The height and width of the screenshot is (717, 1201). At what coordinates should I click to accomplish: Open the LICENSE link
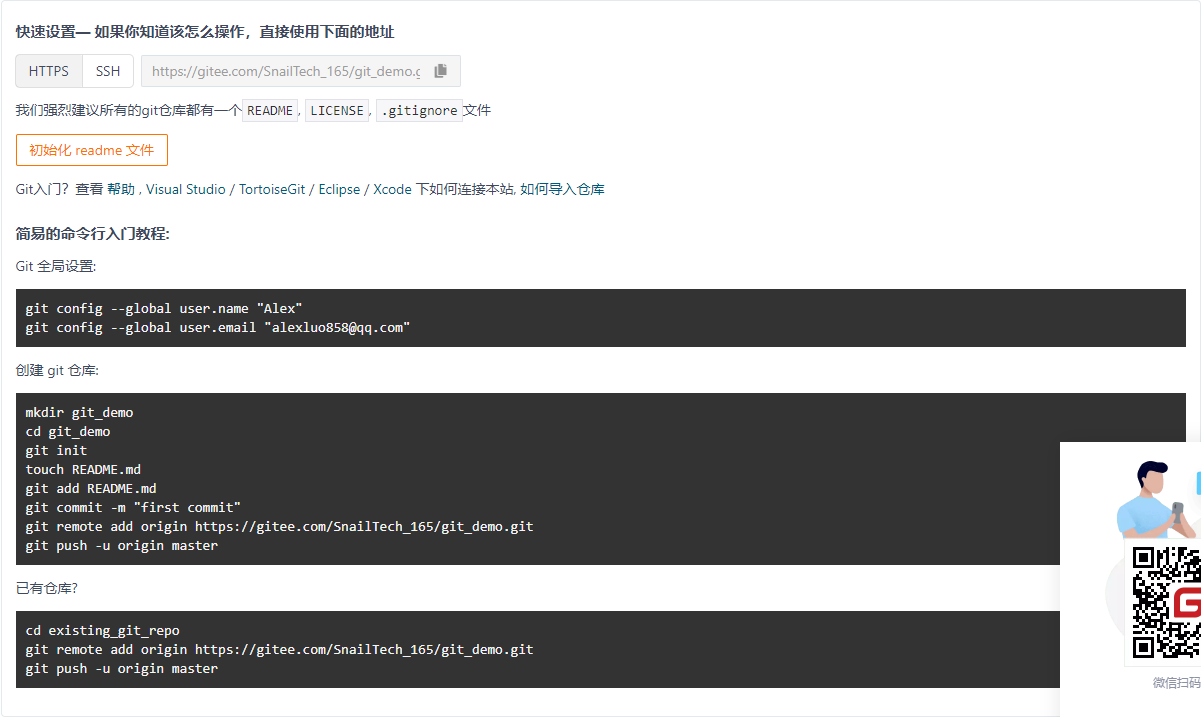coord(337,111)
